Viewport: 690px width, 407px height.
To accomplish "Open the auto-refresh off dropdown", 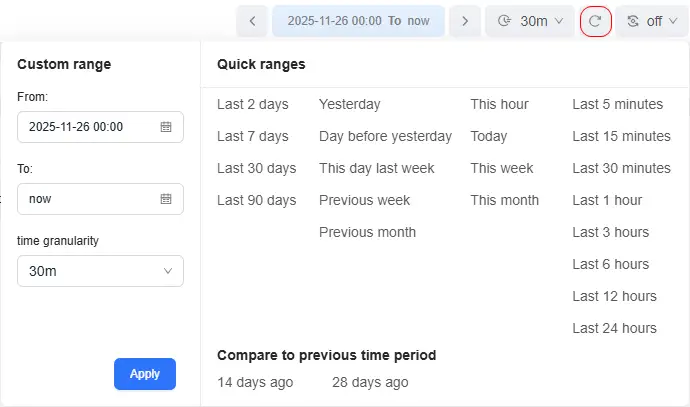I will coord(651,20).
